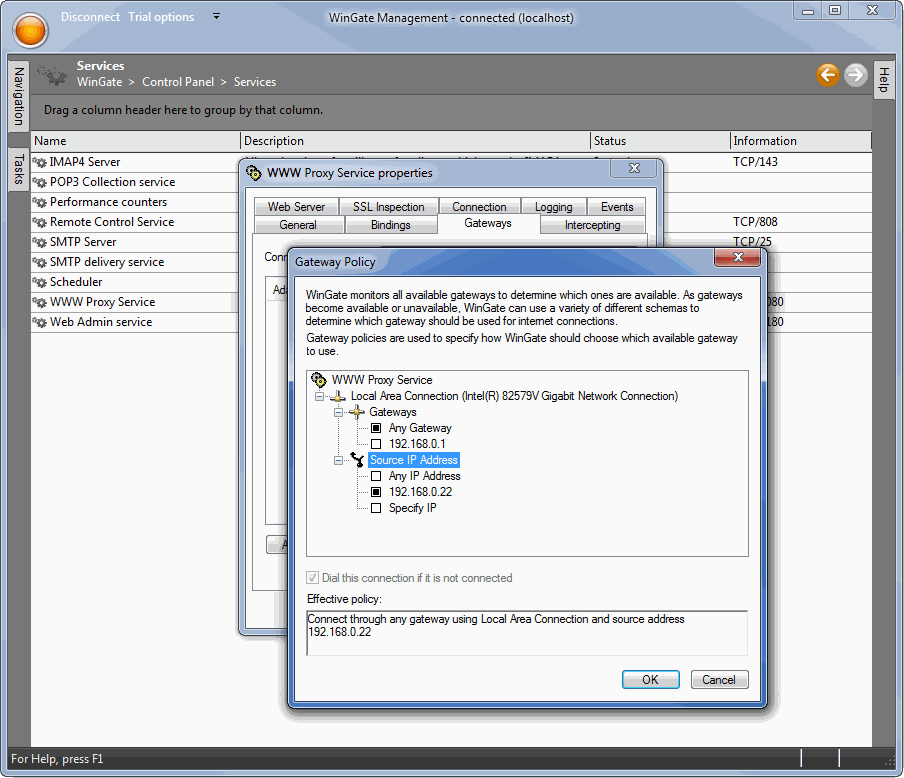The image size is (904, 778).
Task: Click Trial options in the title toolbar
Action: (161, 17)
